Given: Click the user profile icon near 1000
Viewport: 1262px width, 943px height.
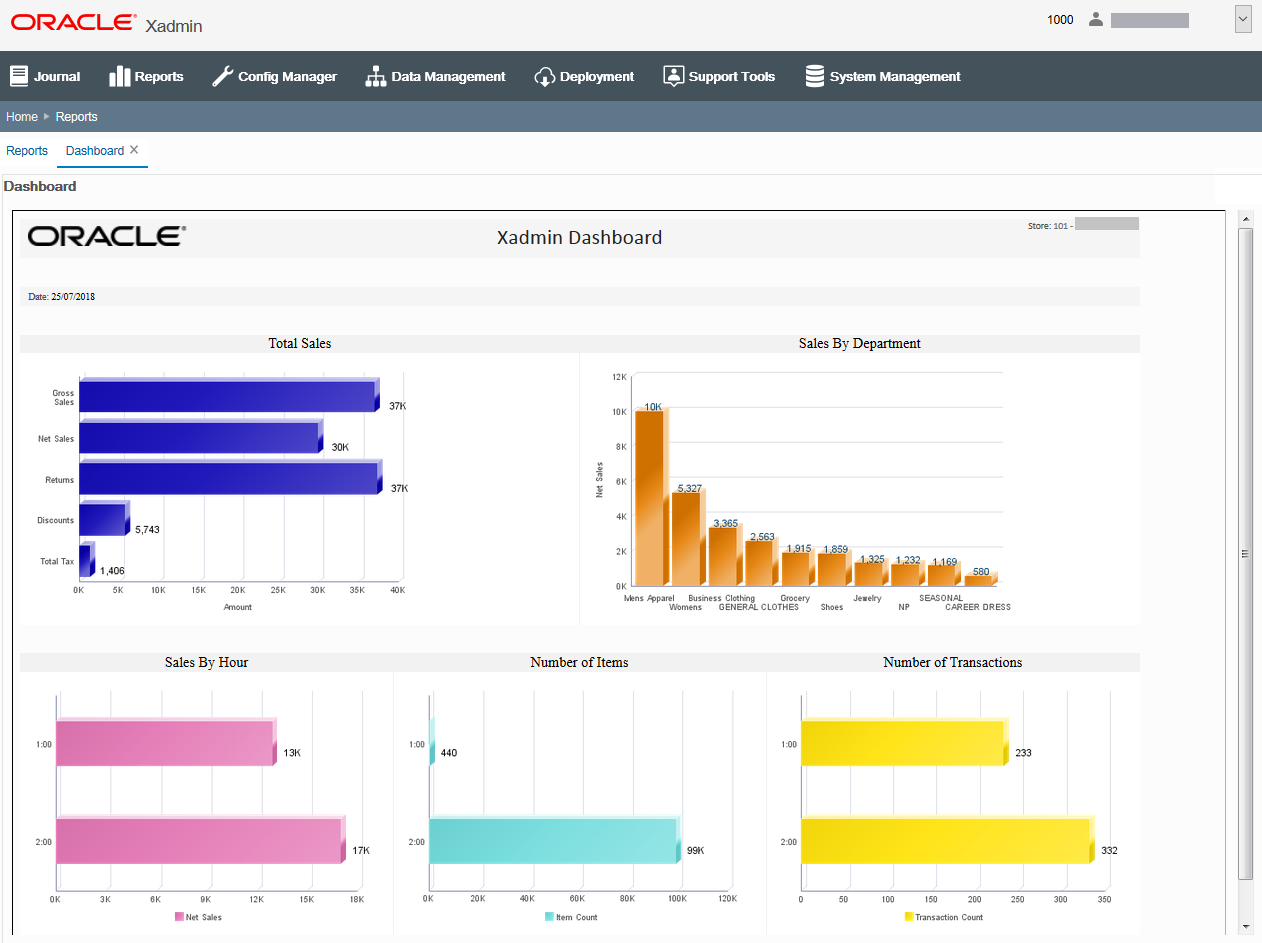Looking at the screenshot, I should [x=1095, y=19].
